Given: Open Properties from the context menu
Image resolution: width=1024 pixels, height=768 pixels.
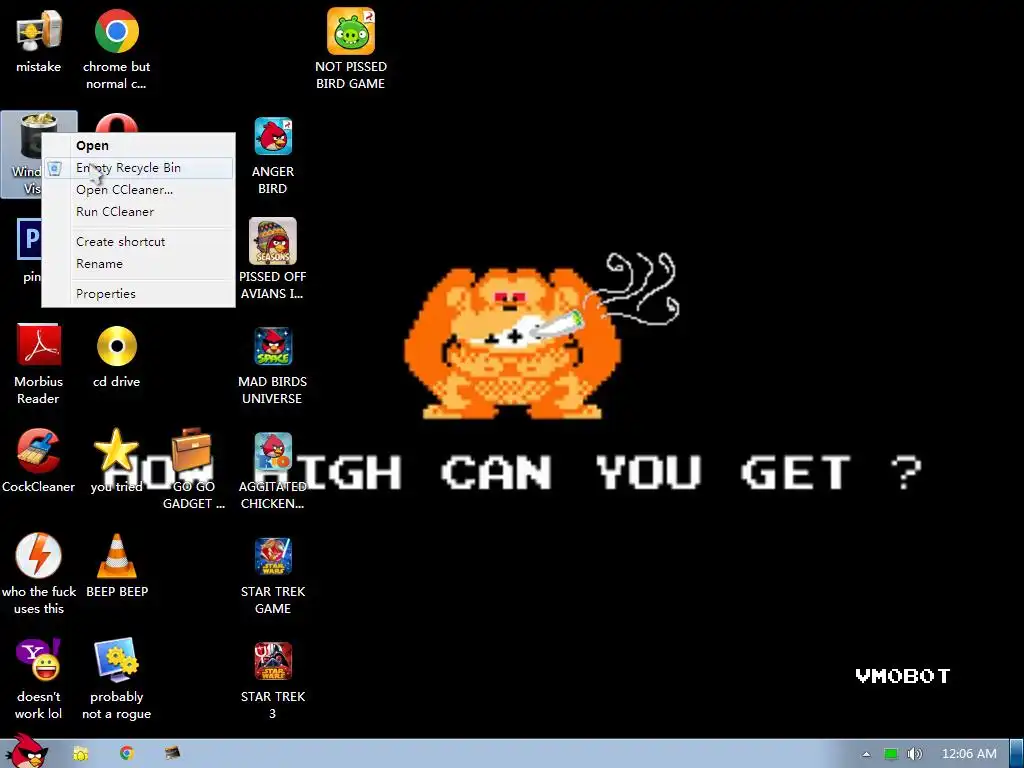Looking at the screenshot, I should tap(138, 294).
